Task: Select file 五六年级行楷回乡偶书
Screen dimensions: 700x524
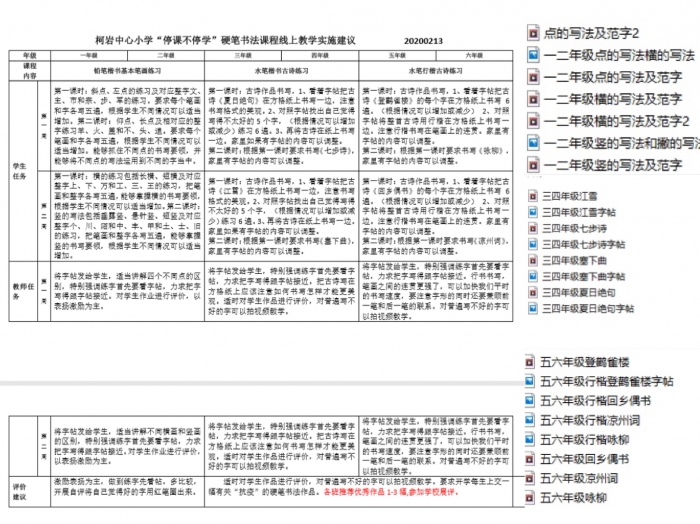Action: pyautogui.click(x=592, y=402)
